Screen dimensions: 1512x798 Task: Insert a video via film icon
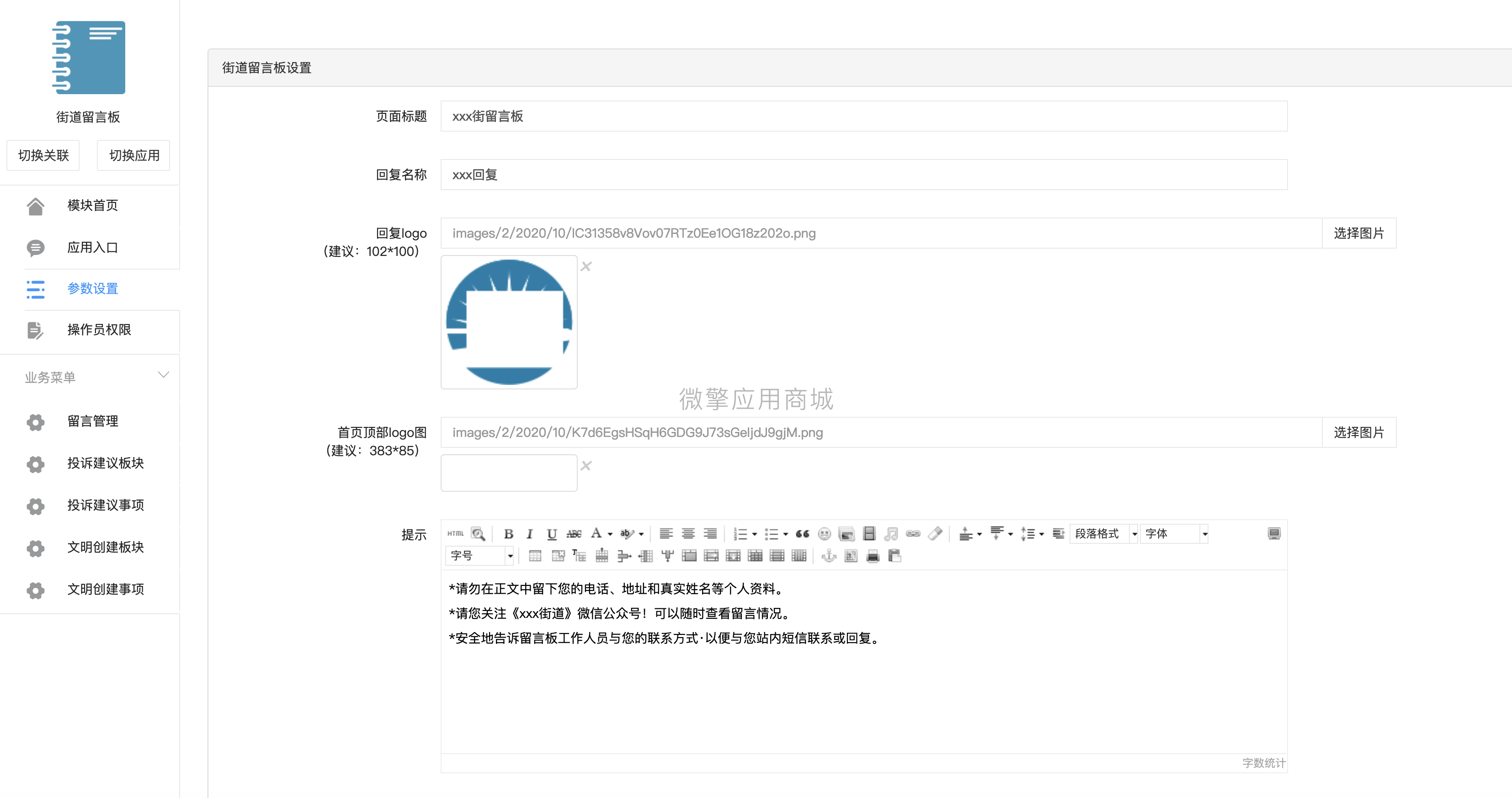coord(869,533)
